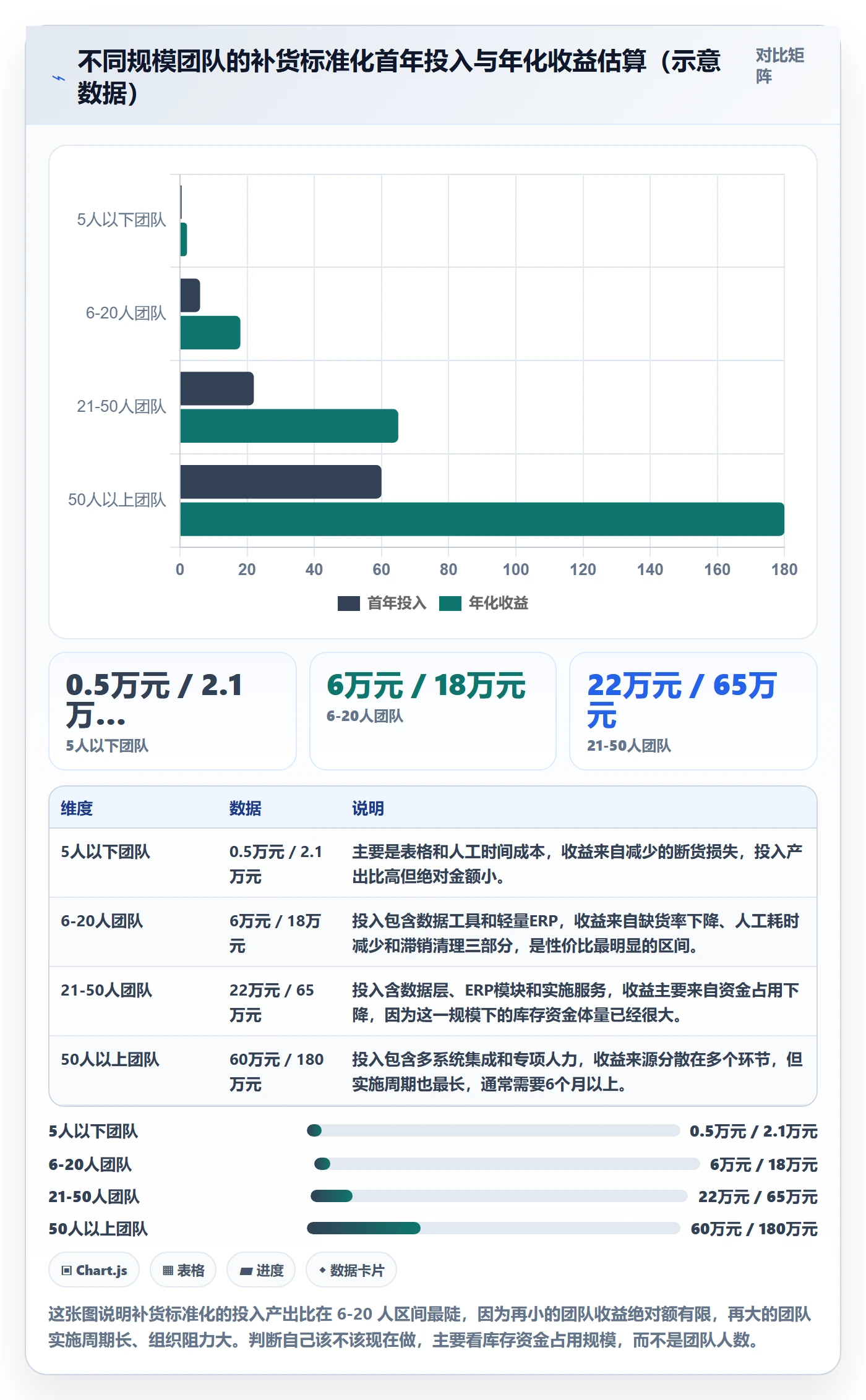Toggle the 年化收益 legend color box

(x=450, y=604)
